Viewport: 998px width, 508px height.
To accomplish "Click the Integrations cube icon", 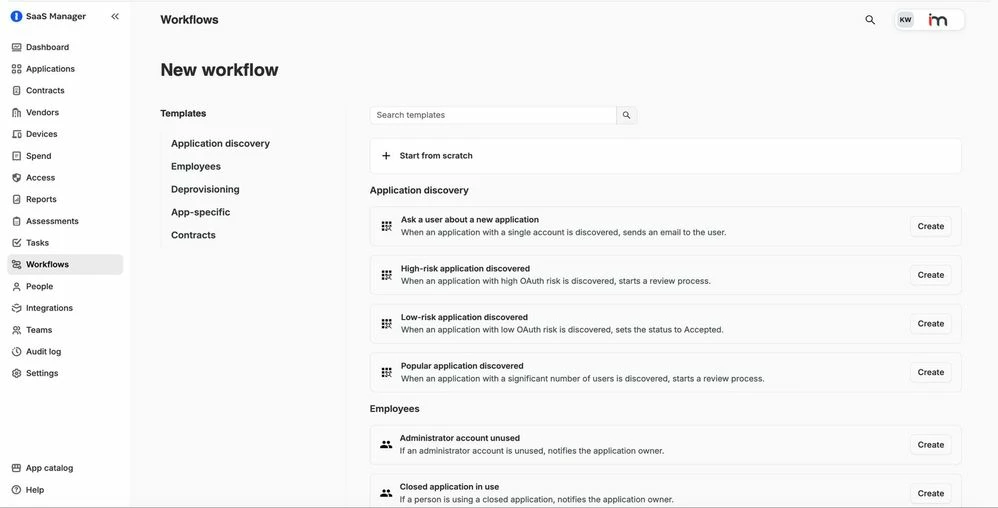I will pos(17,308).
